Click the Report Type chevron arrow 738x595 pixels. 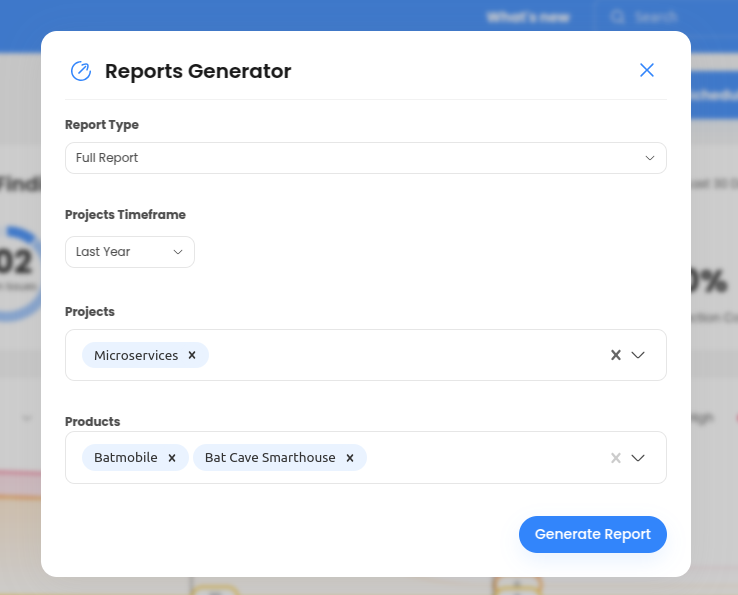650,158
